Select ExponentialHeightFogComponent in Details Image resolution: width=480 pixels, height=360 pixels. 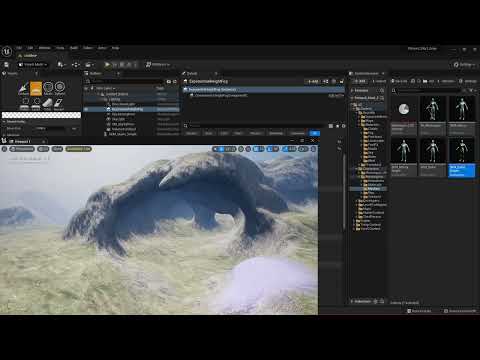221,95
